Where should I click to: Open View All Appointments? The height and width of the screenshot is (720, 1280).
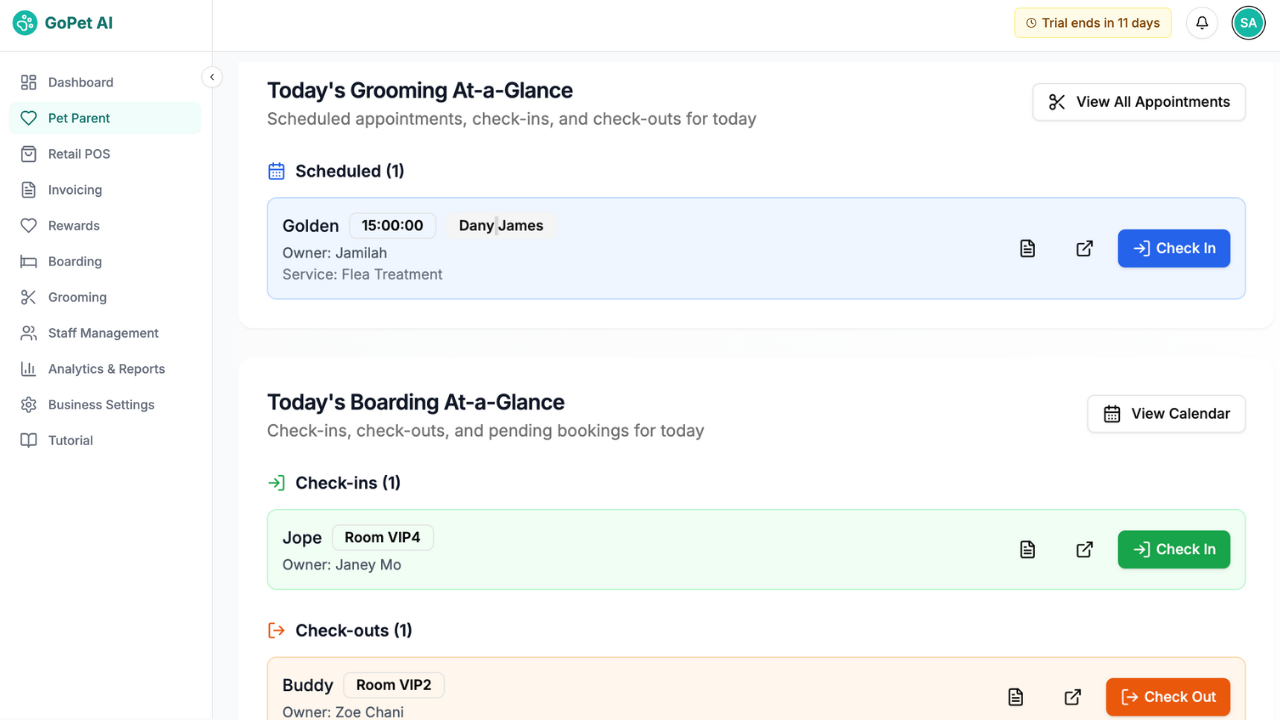click(x=1138, y=101)
